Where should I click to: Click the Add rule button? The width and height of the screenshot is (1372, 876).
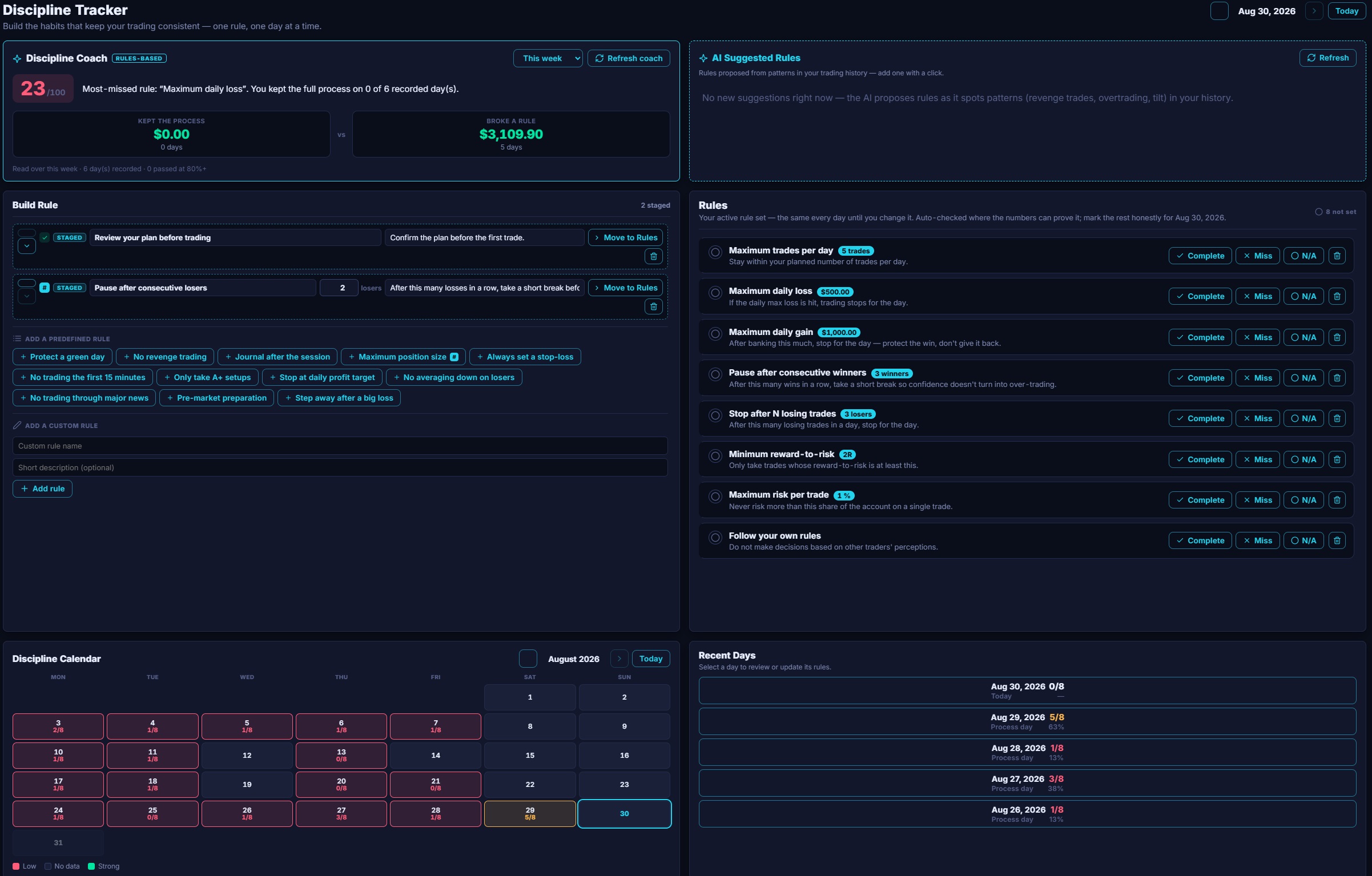pos(42,489)
